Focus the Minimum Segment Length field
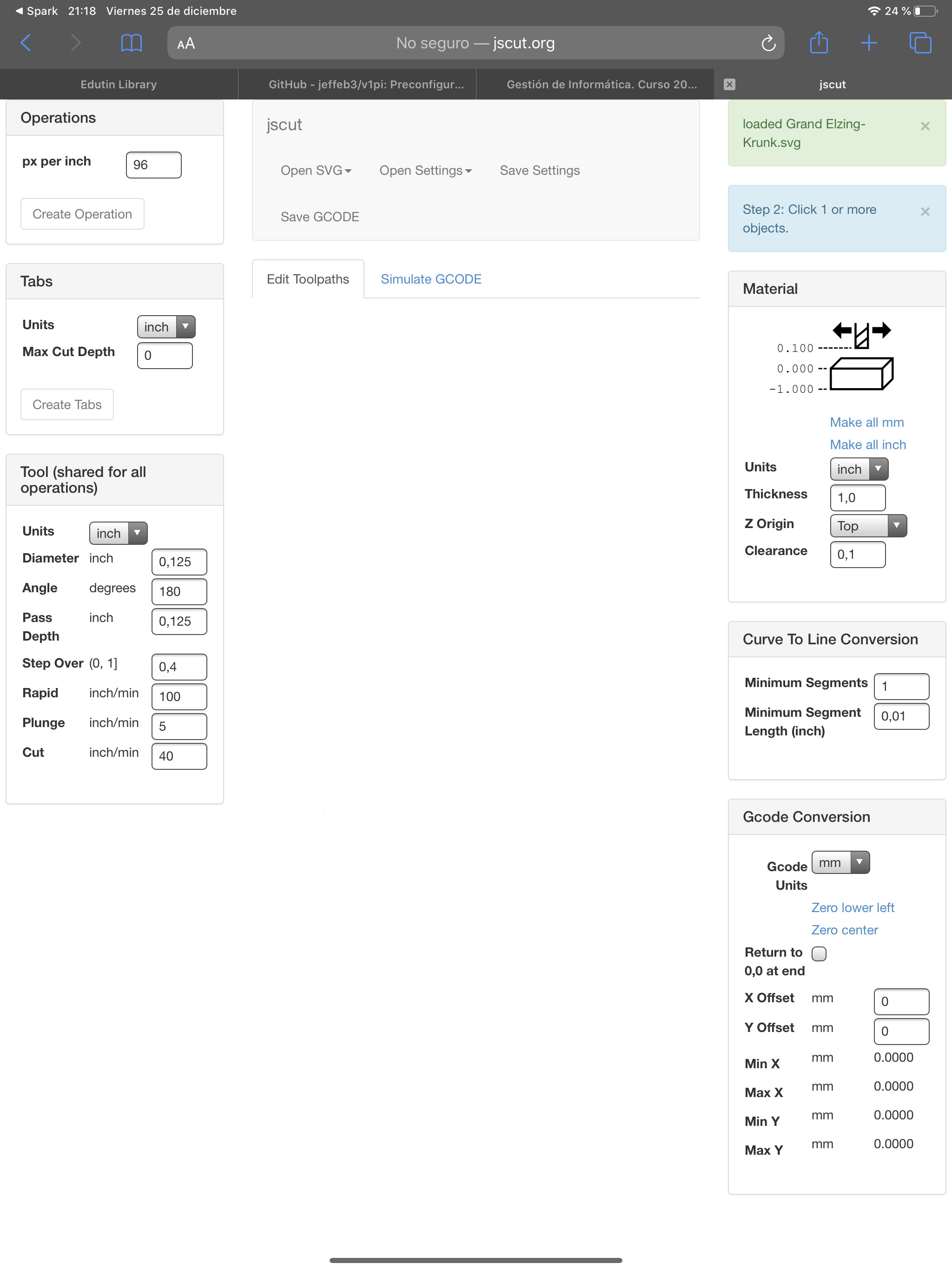 901,716
